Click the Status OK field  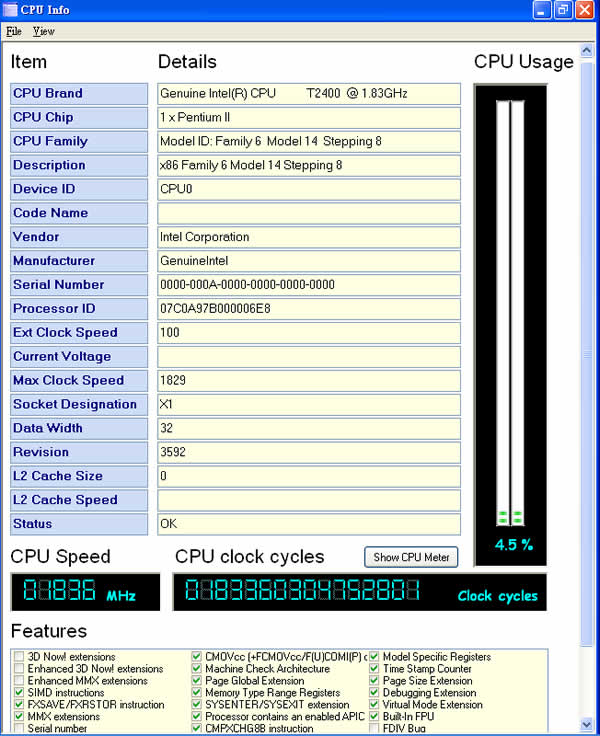tap(309, 524)
